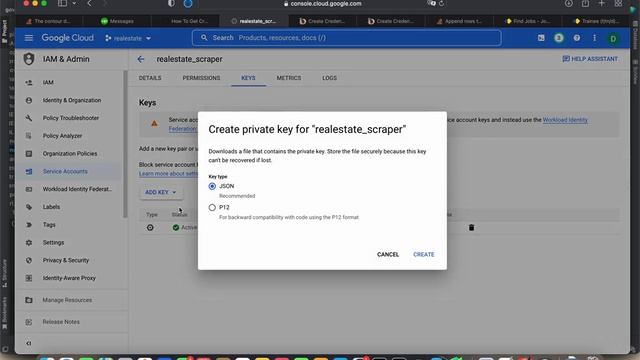Cancel the create private key dialog
The height and width of the screenshot is (360, 640).
coord(388,254)
